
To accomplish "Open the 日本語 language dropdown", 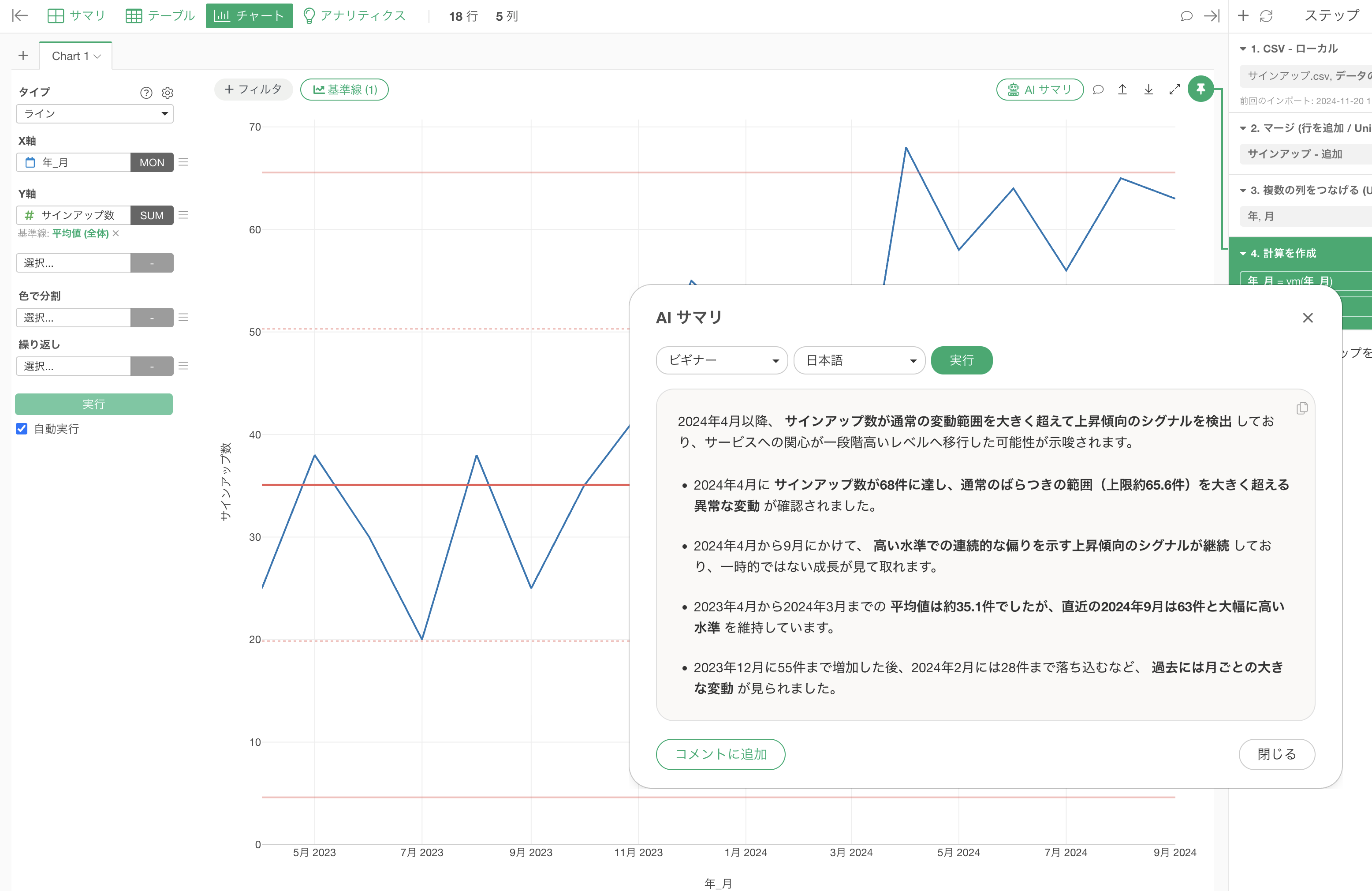I will [860, 360].
